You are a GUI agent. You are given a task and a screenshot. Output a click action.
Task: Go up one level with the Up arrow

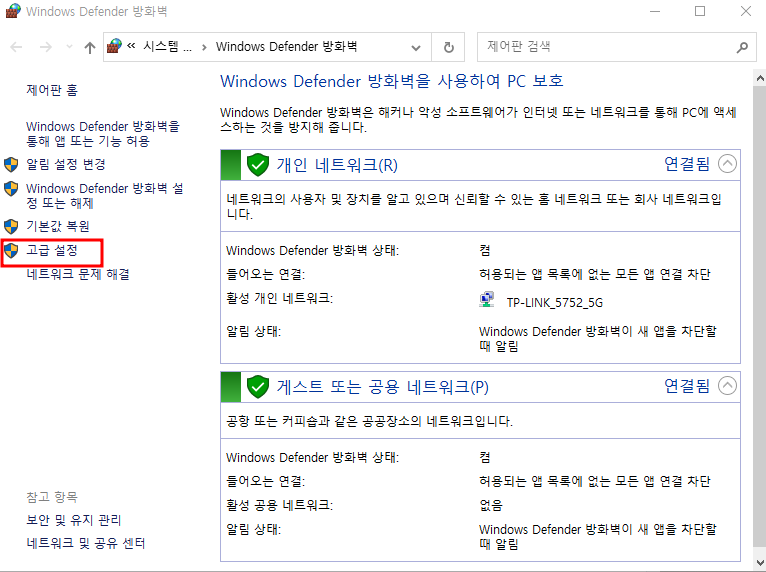tap(89, 47)
